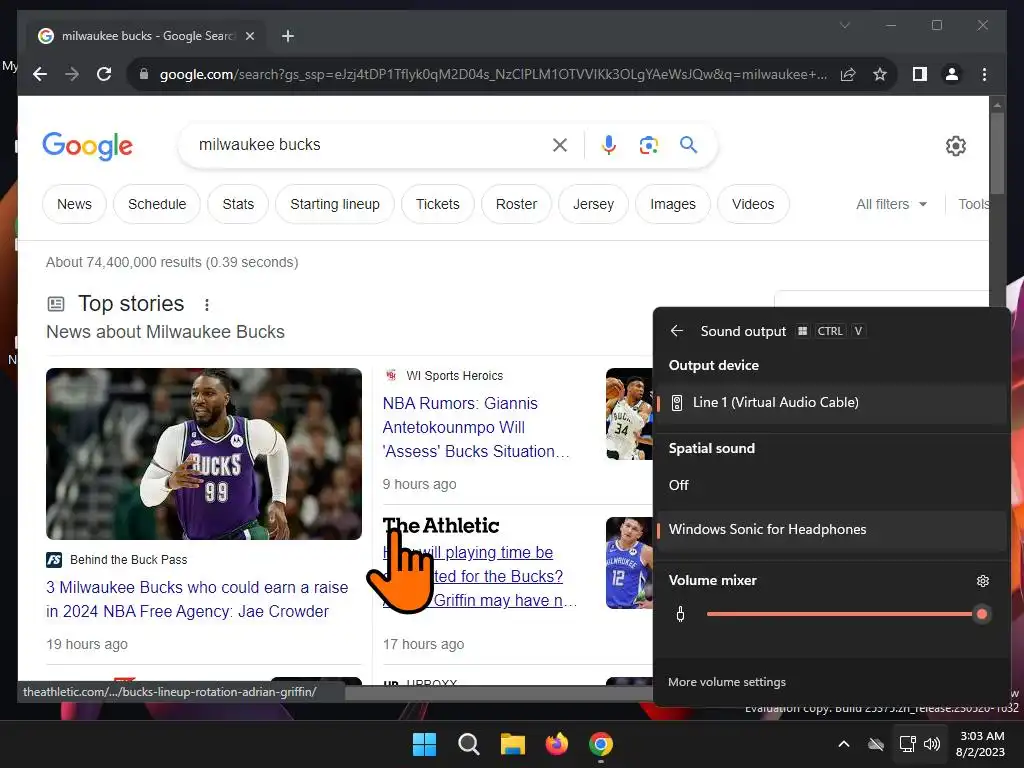Select the Tickets filter chip
The image size is (1024, 768).
[438, 204]
